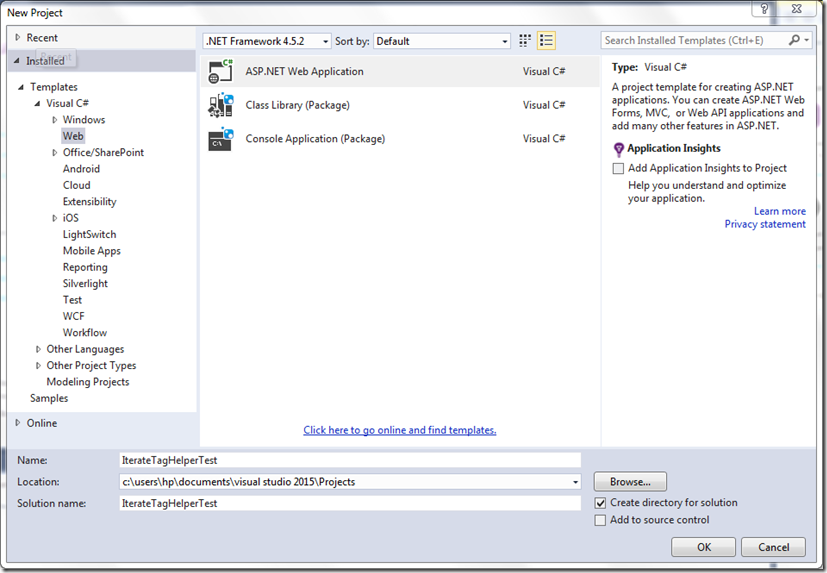The height and width of the screenshot is (573, 827).
Task: Select Console Application (Package) template icon
Action: 220,139
